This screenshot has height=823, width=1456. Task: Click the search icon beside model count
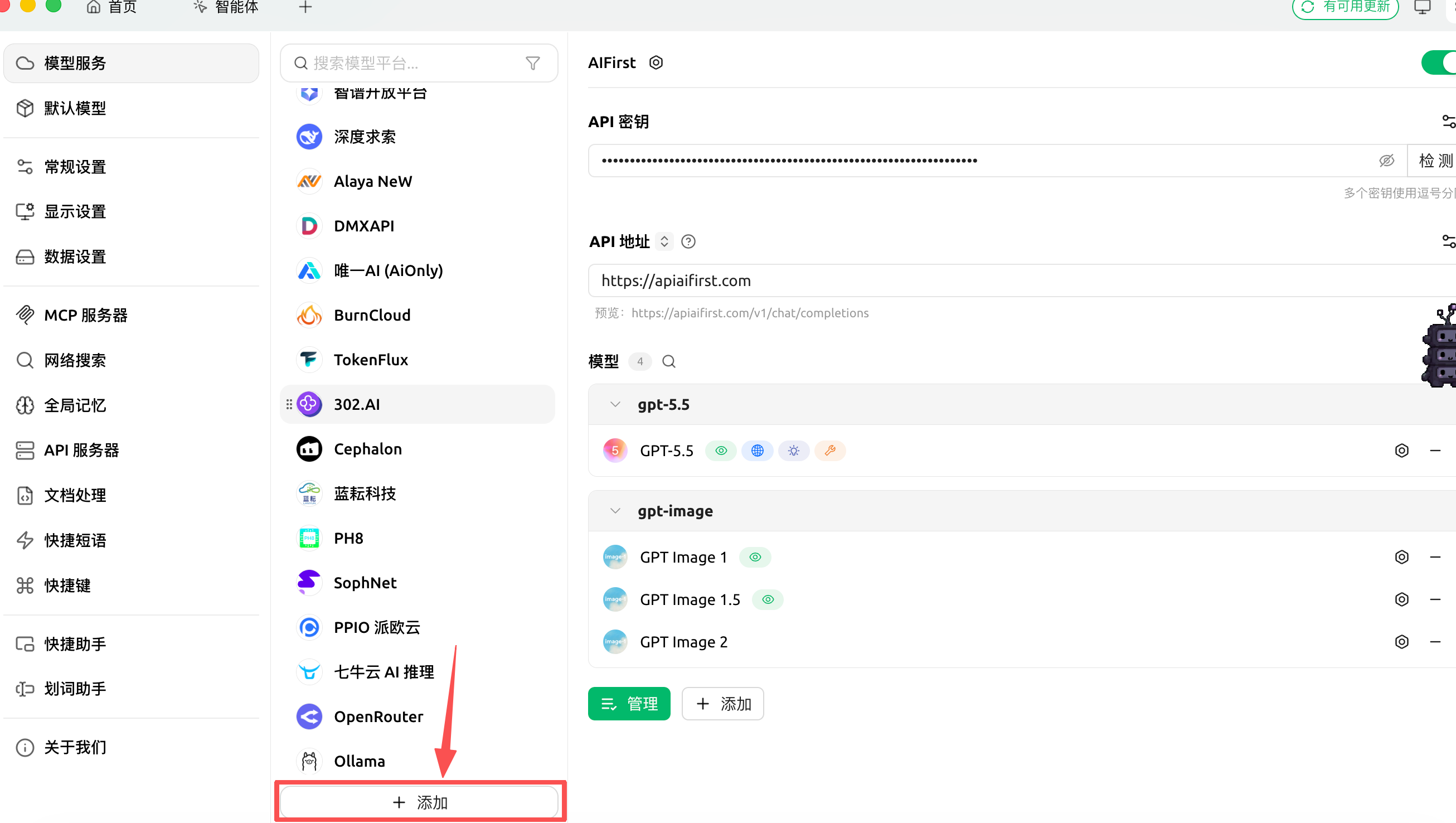click(669, 362)
